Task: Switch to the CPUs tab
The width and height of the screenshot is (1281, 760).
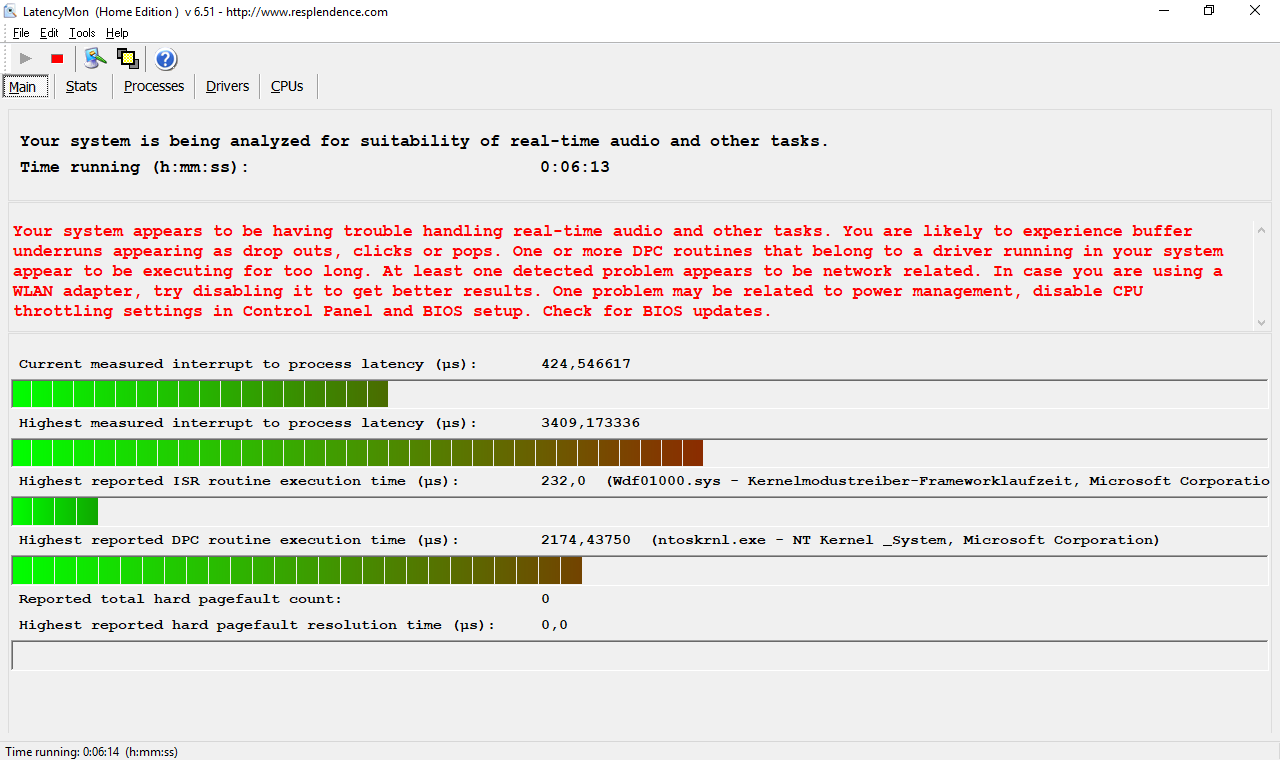Action: pos(287,86)
